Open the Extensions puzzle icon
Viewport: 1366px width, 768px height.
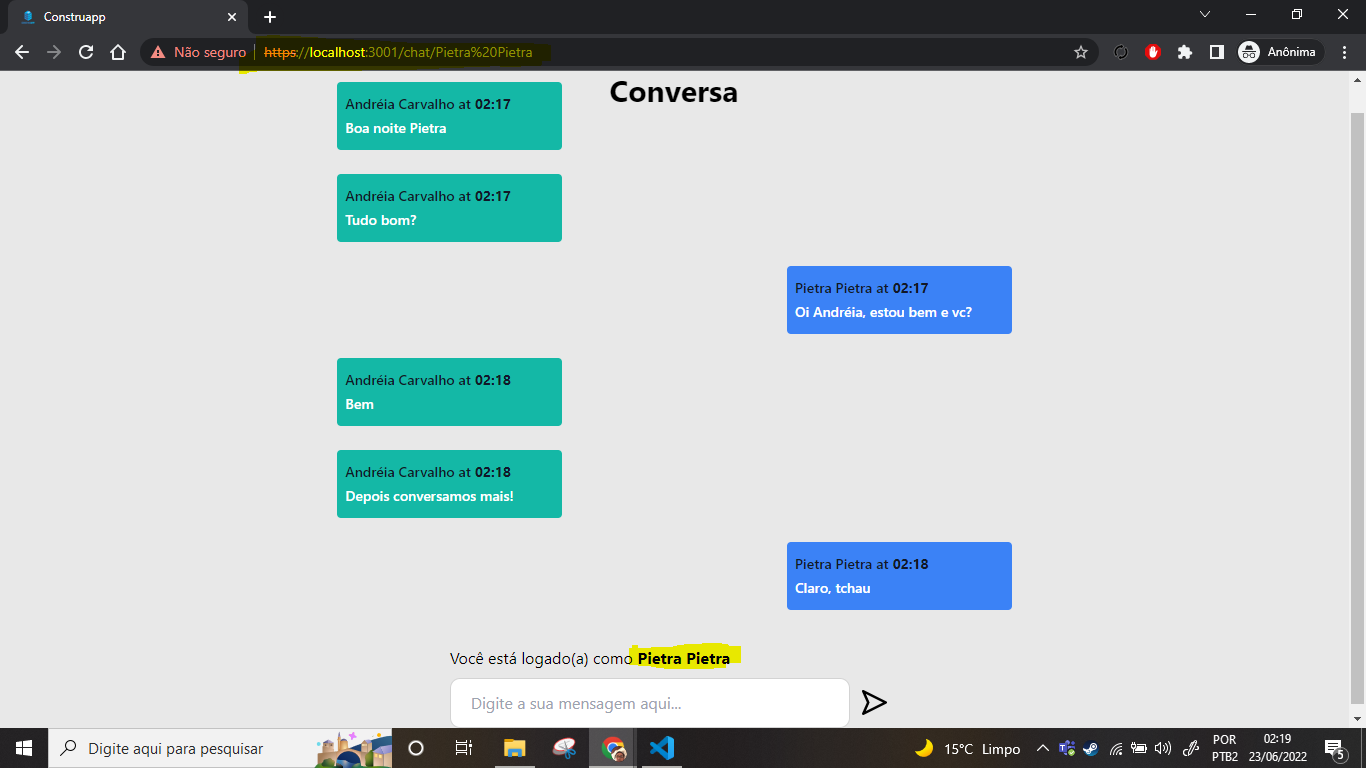(x=1185, y=51)
